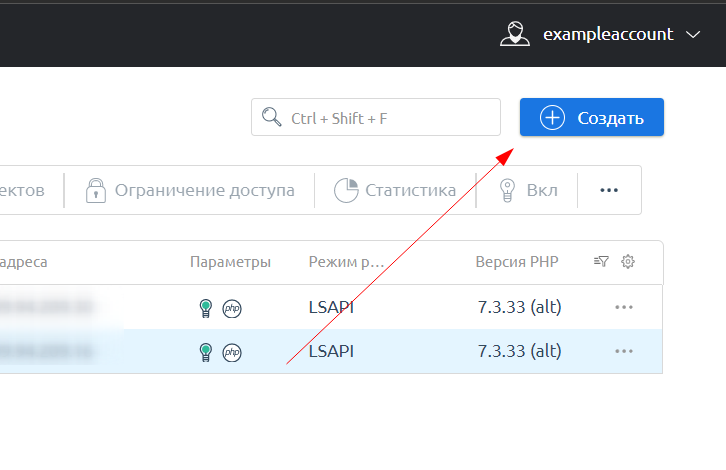Screen dimensions: 726x470
Task: Open table settings gear icon
Action: (628, 262)
